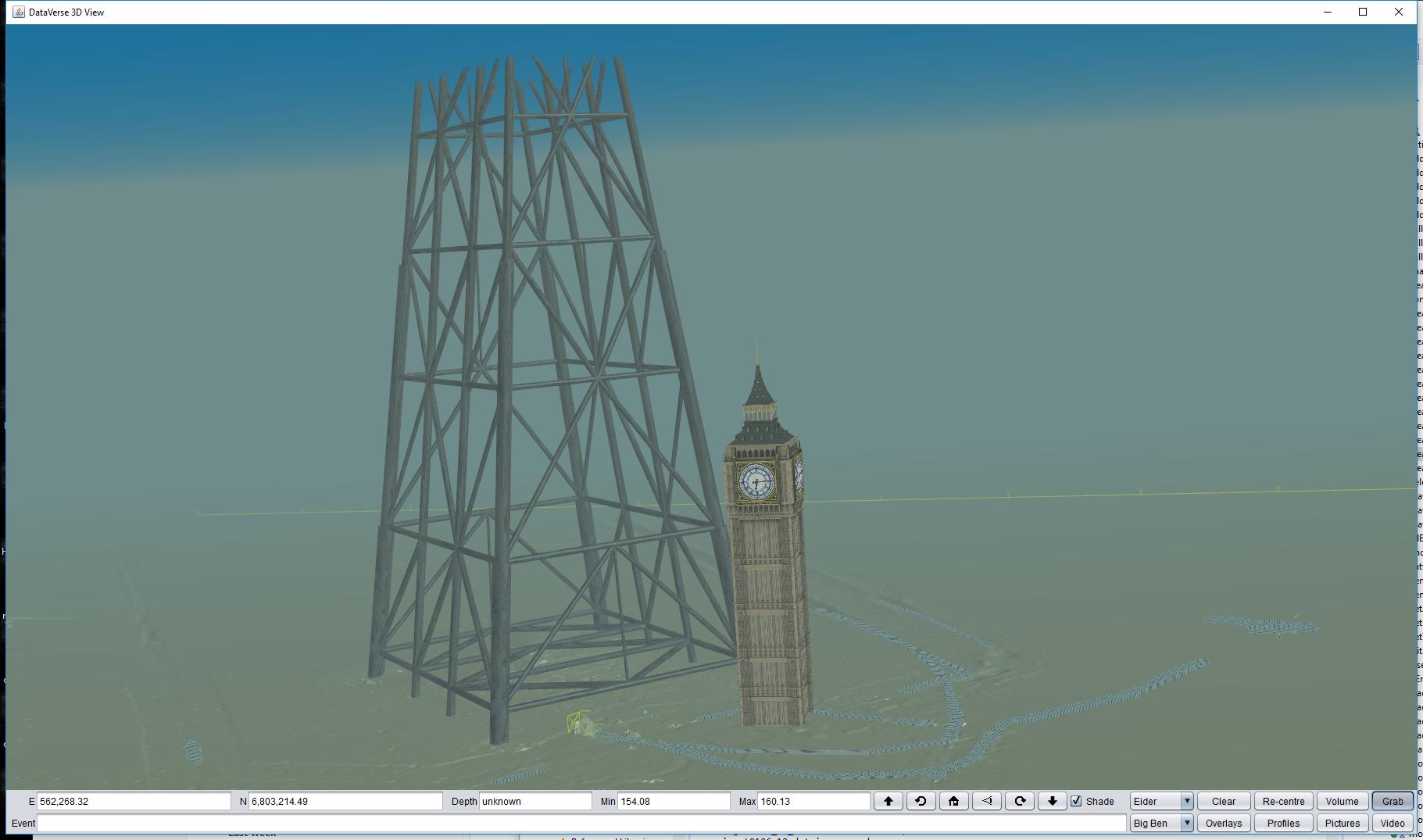
Task: Open the Eider dropdown
Action: tap(1161, 801)
